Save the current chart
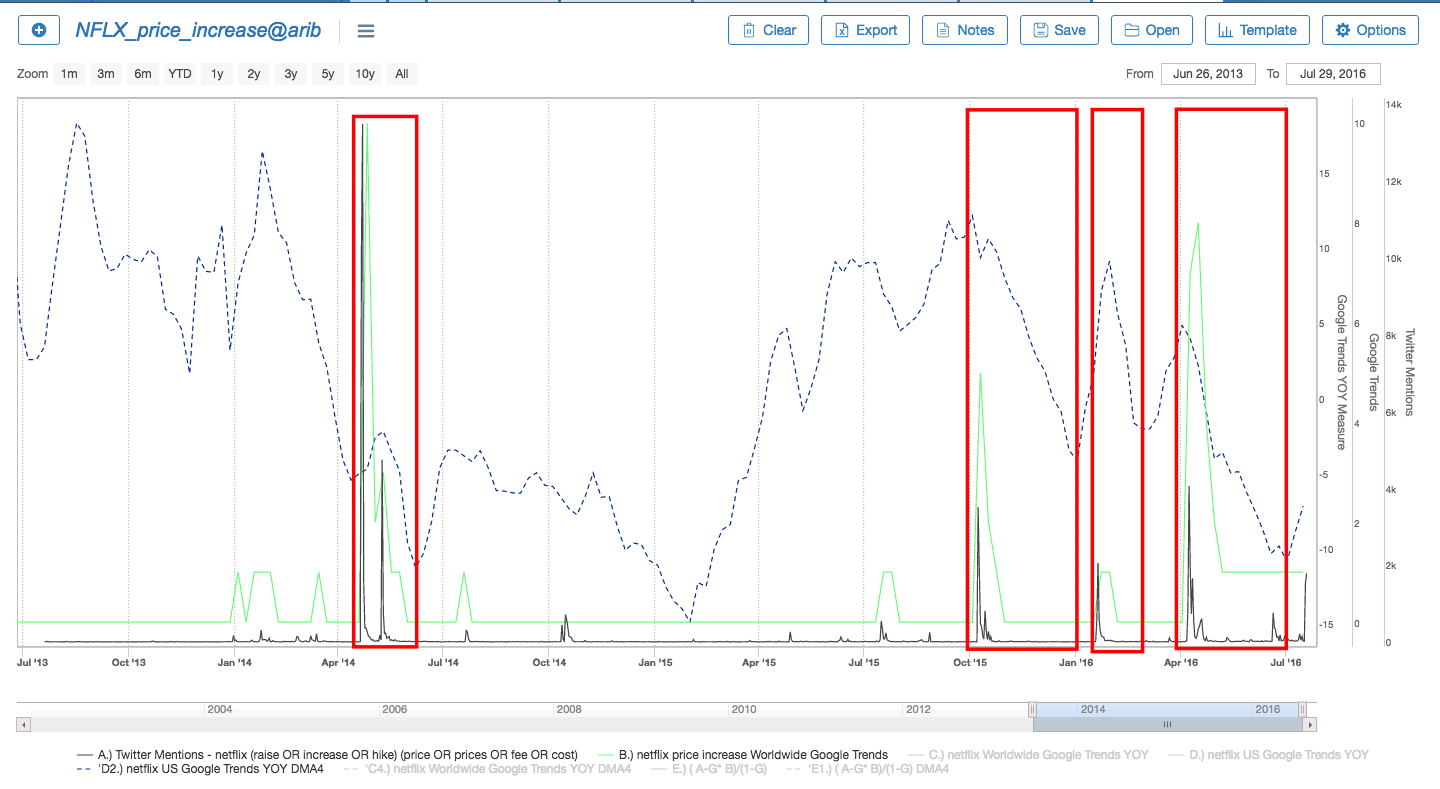The height and width of the screenshot is (789, 1440). click(1059, 30)
